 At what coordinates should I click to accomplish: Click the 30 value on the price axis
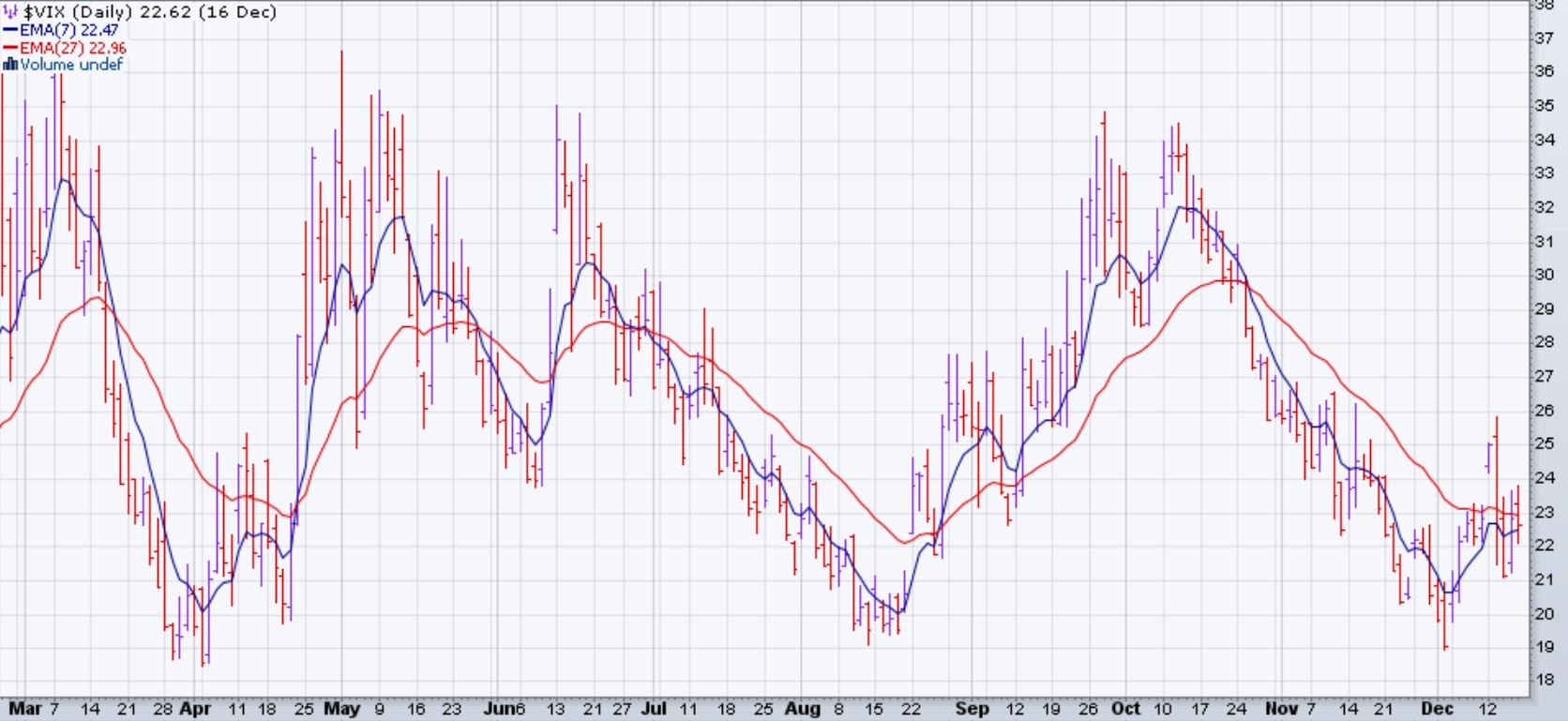click(x=1544, y=275)
